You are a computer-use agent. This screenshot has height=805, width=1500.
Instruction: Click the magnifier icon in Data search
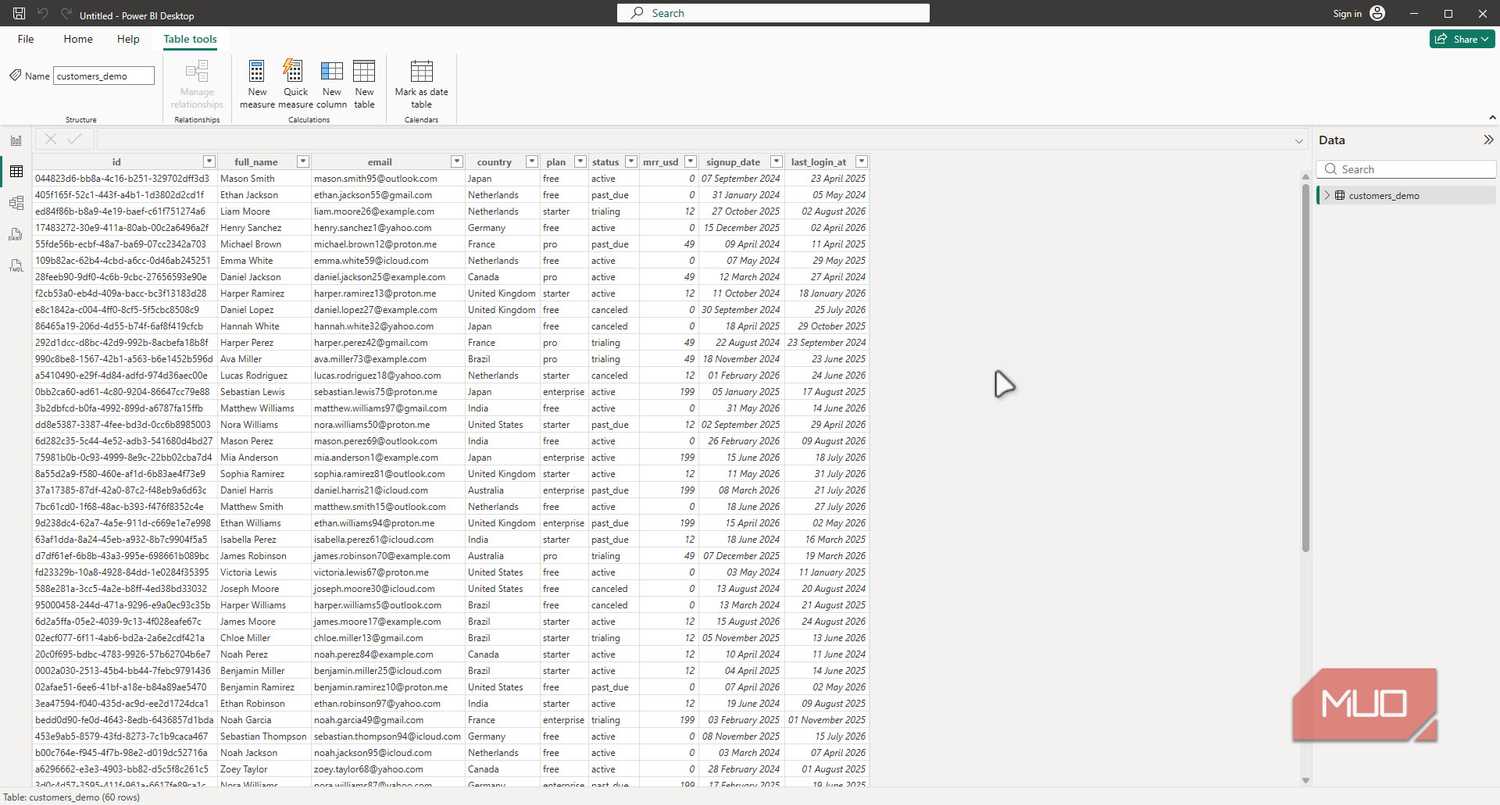click(x=1329, y=169)
